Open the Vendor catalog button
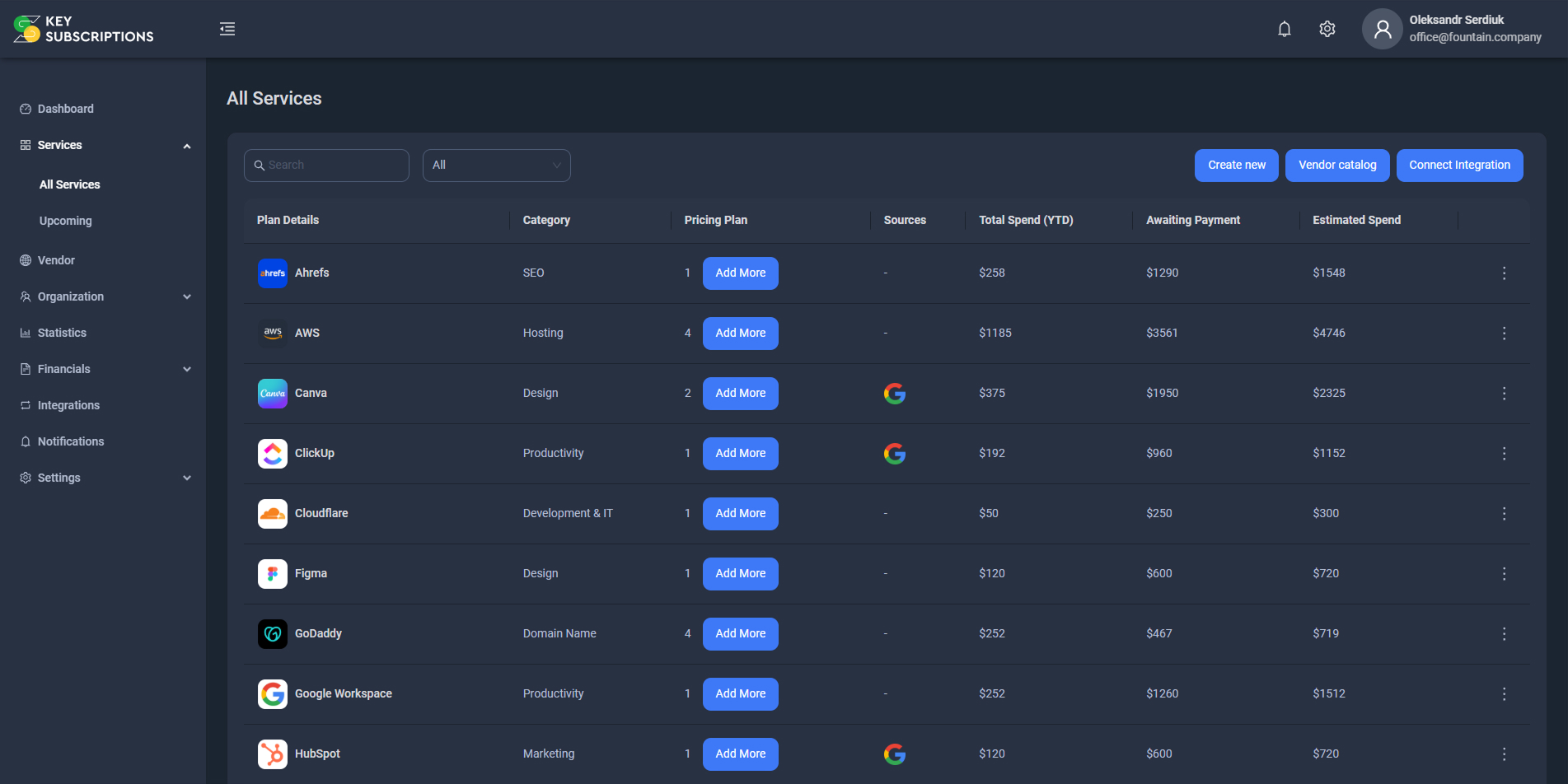1568x784 pixels. (1337, 166)
